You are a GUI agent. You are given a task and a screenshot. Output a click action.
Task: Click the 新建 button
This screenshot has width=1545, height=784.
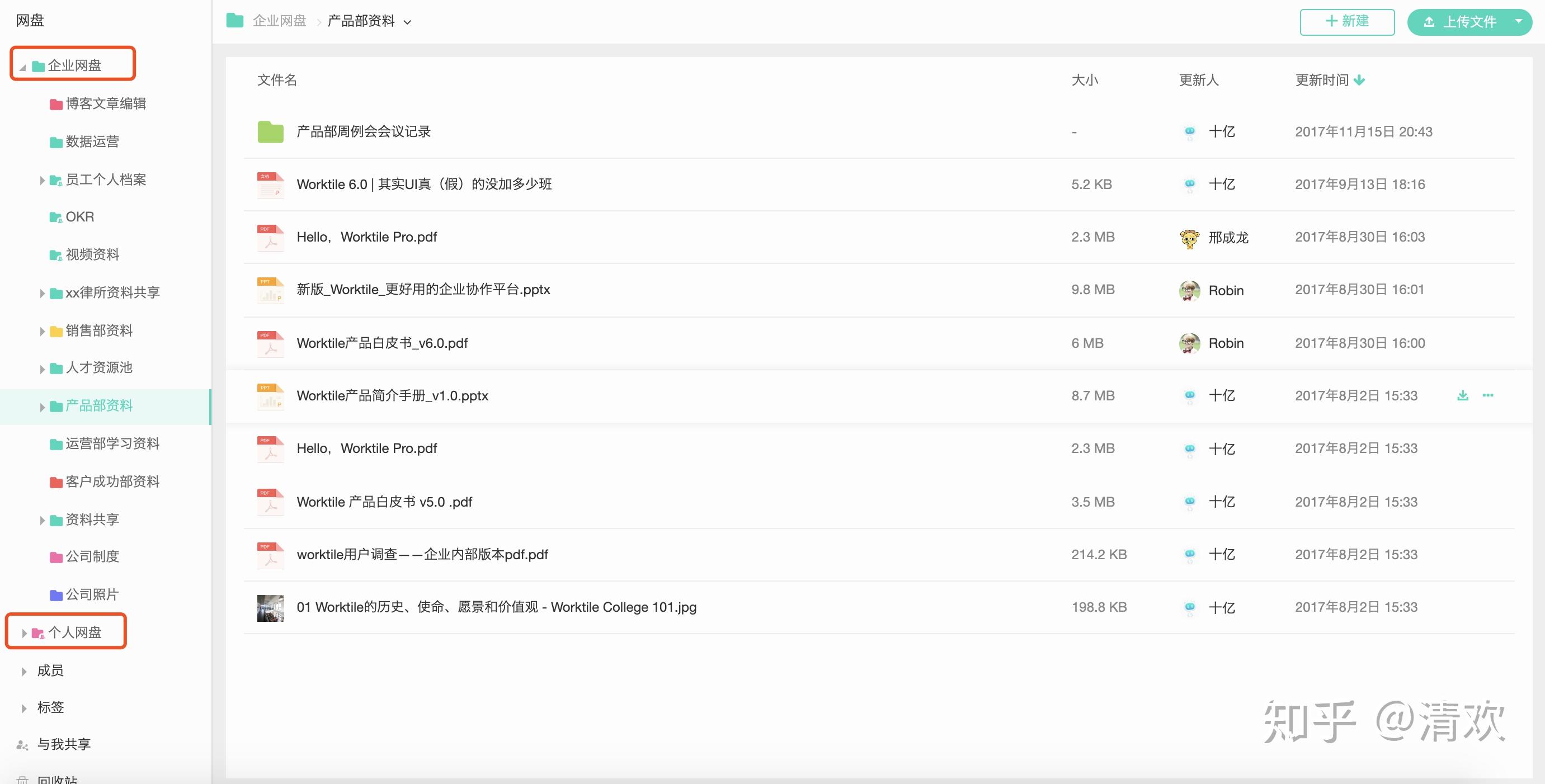pos(1347,22)
